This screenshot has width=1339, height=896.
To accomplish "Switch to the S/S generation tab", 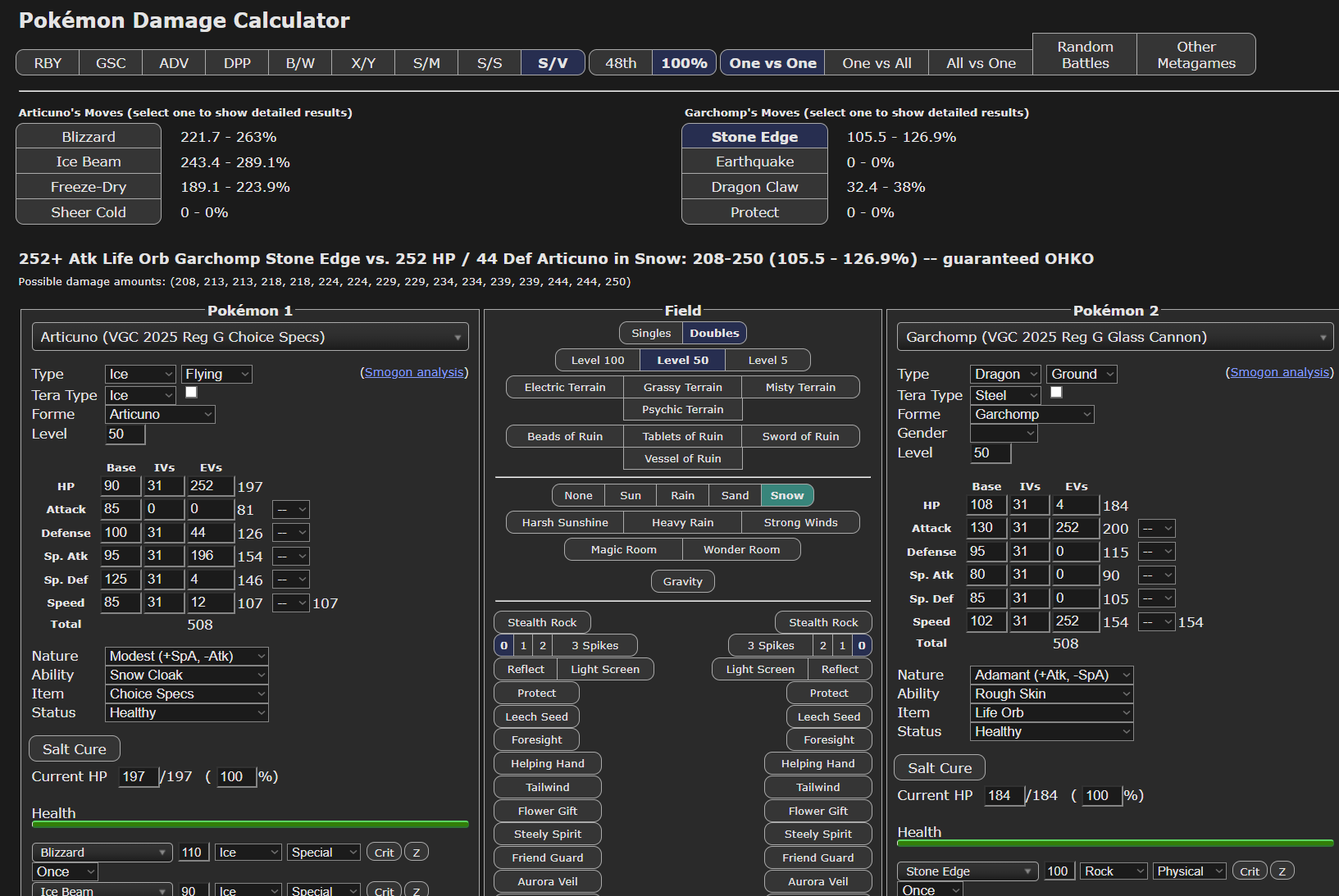I will [x=490, y=63].
